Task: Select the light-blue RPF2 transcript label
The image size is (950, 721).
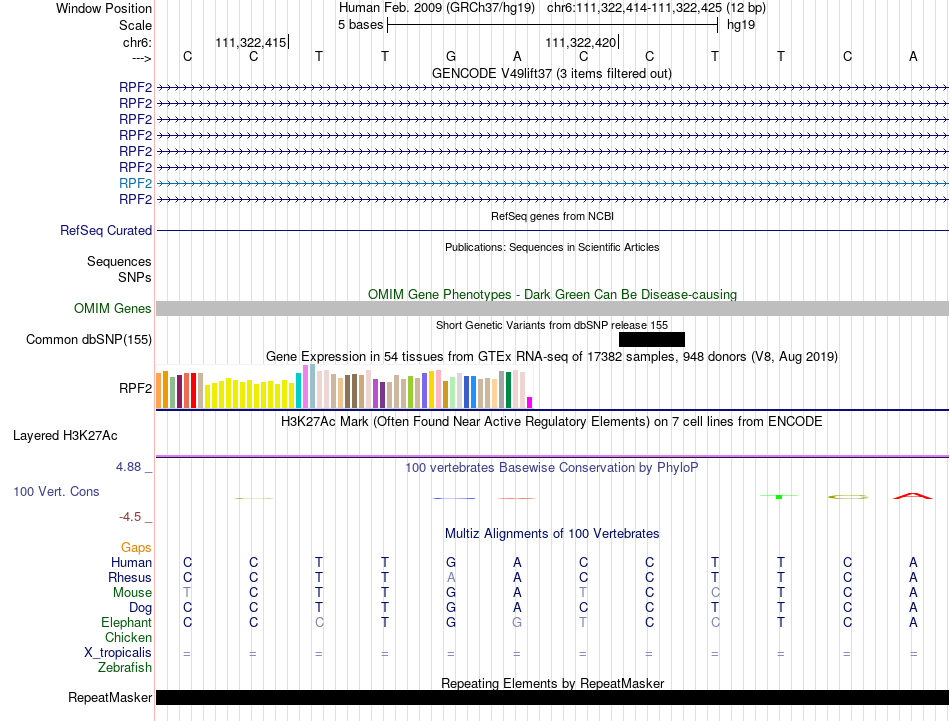Action: (135, 183)
